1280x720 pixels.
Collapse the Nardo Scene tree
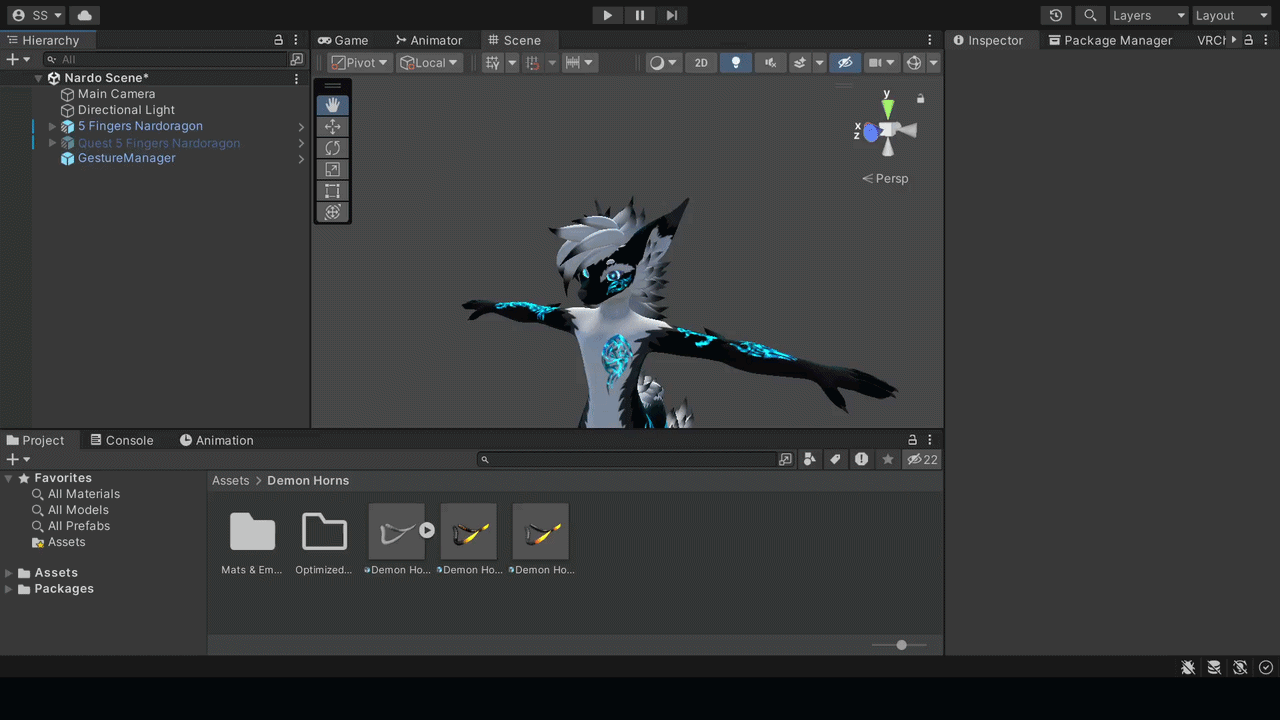pyautogui.click(x=39, y=78)
